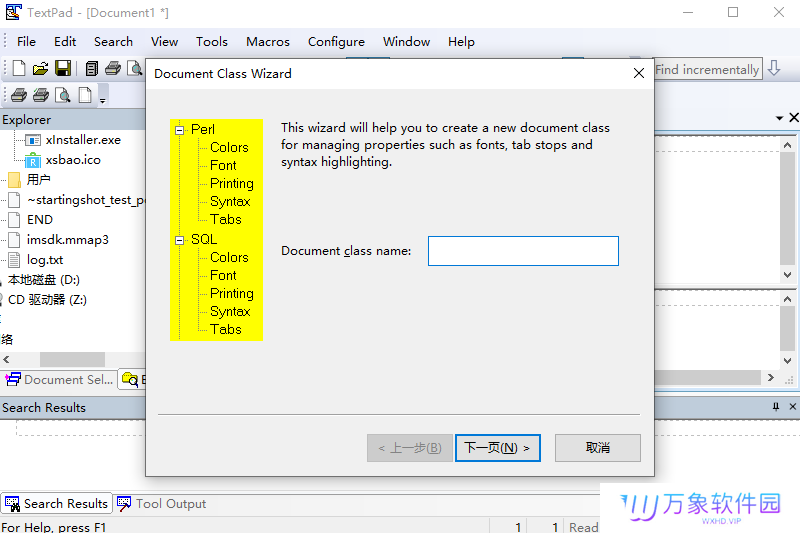Select CD 驱动器 (Z:) drive in Explorer

47,300
